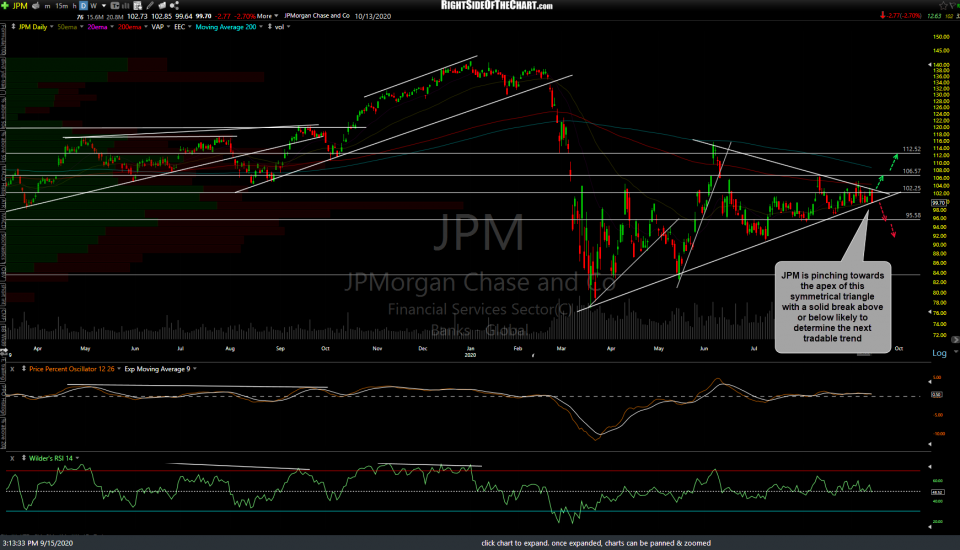Viewport: 960px width, 550px height.
Task: Open the vol indicator dropdown
Action: pyautogui.click(x=288, y=27)
